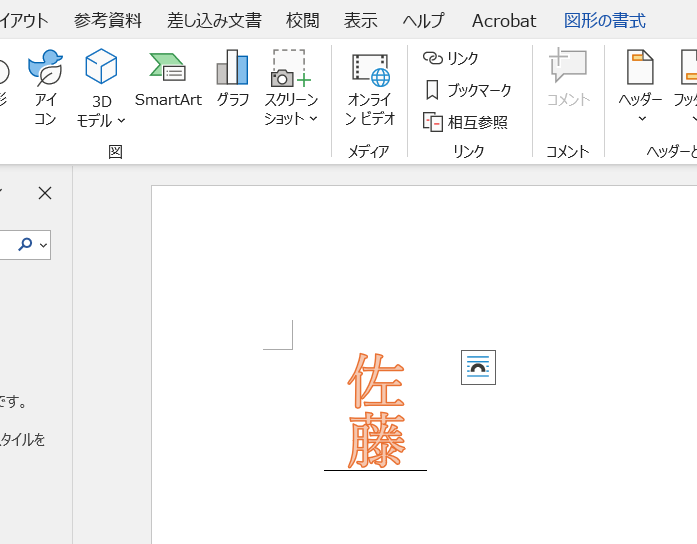Insert a 相互参照 cross-reference
This screenshot has height=544, width=697.
pyautogui.click(x=465, y=122)
